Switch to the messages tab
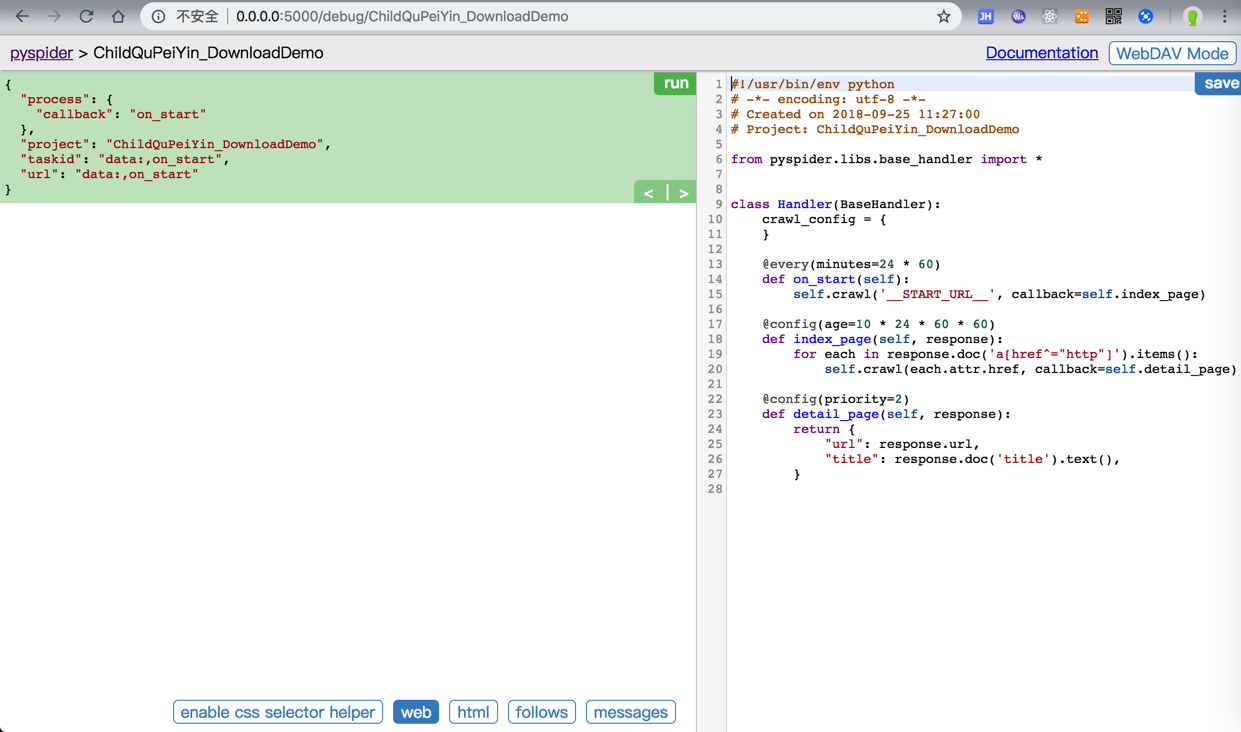Viewport: 1241px width, 732px height. [x=631, y=712]
